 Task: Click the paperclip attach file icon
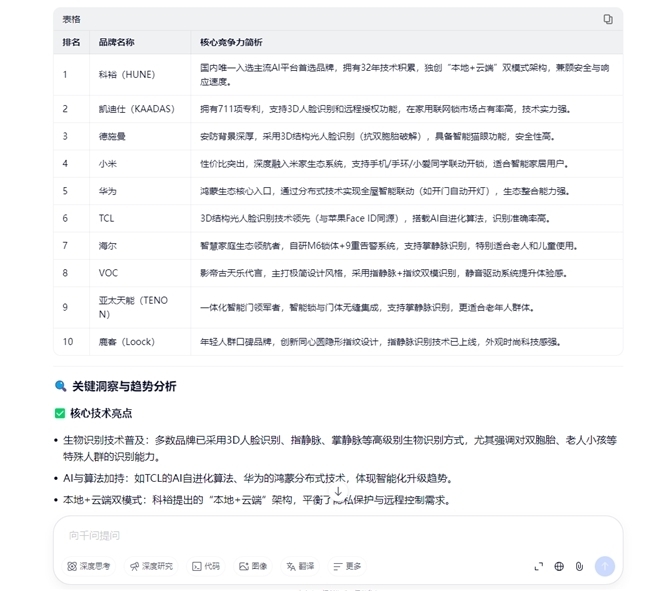(579, 566)
